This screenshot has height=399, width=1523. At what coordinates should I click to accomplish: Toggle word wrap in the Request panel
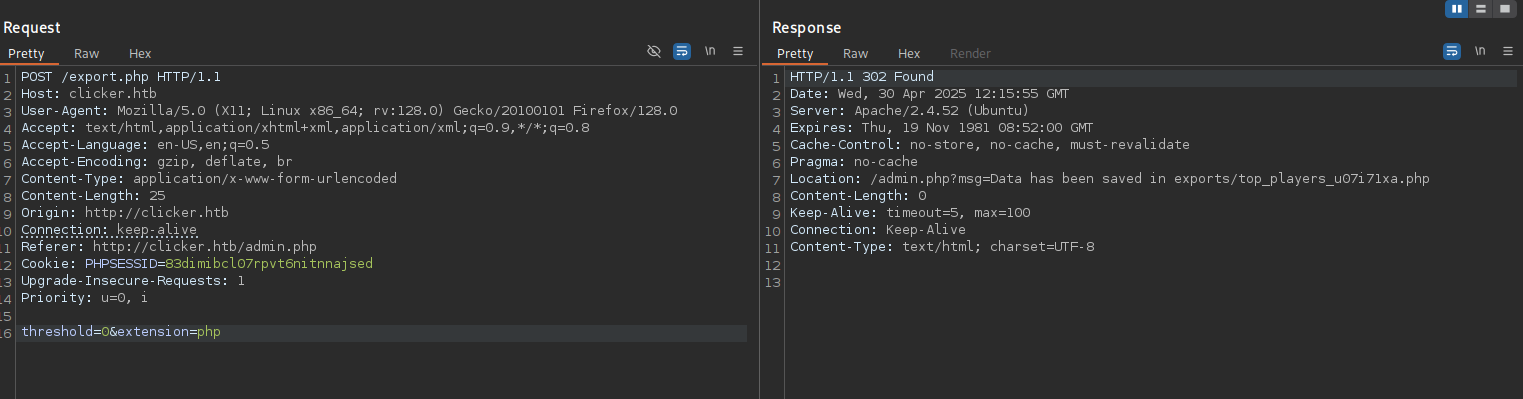pyautogui.click(x=682, y=51)
